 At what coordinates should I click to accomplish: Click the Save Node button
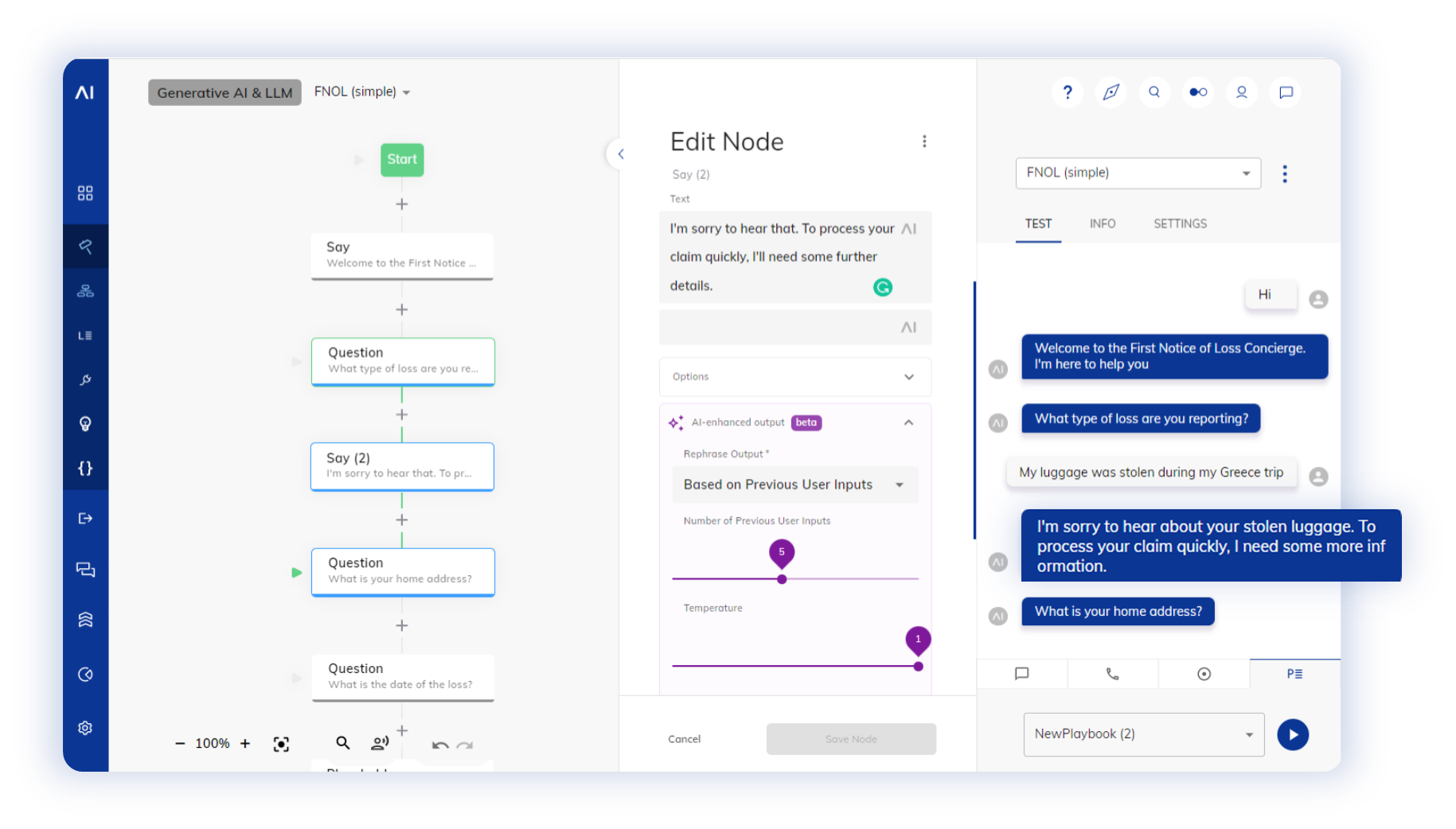point(851,739)
